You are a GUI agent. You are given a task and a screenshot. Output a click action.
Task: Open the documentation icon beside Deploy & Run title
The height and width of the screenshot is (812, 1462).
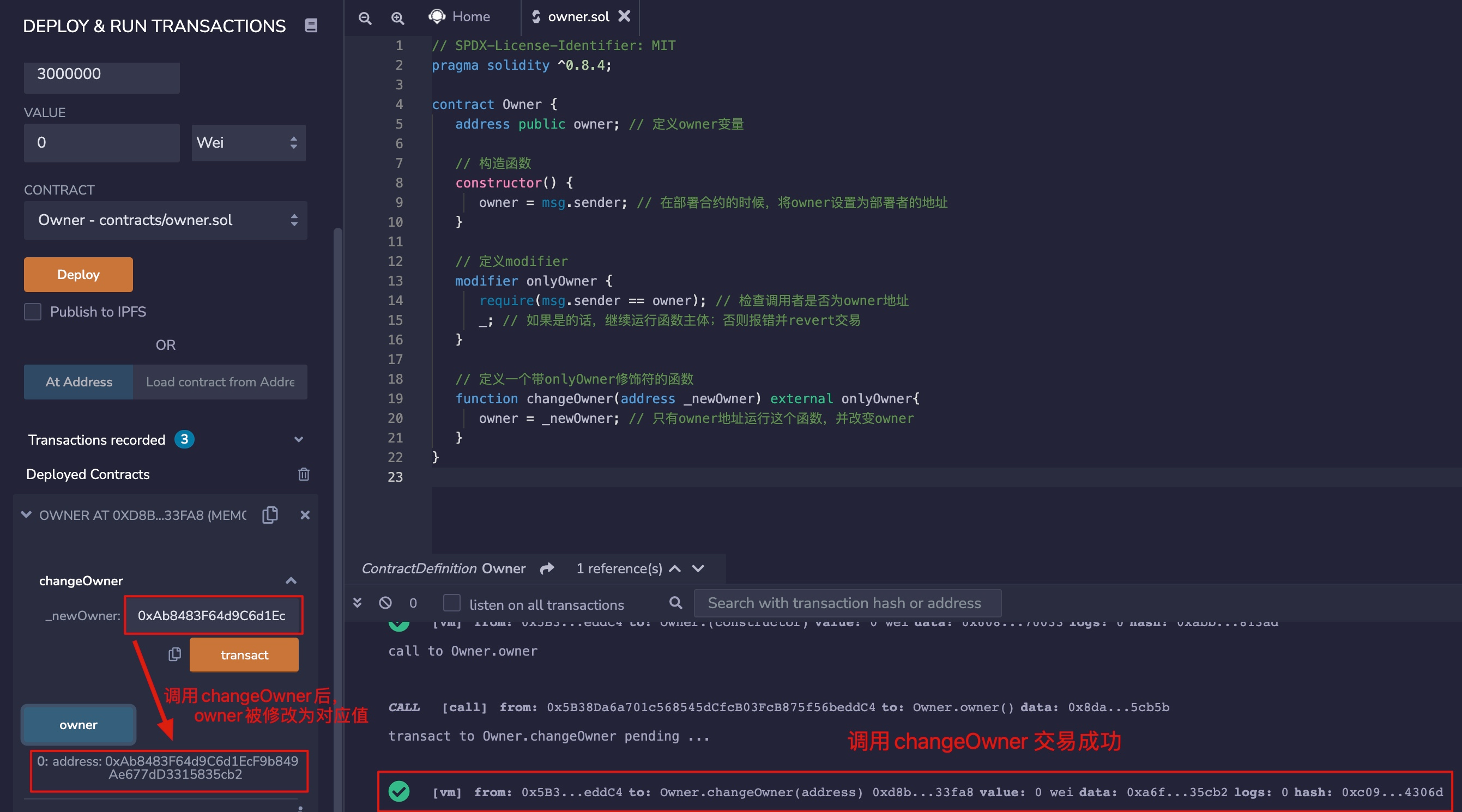(x=311, y=26)
